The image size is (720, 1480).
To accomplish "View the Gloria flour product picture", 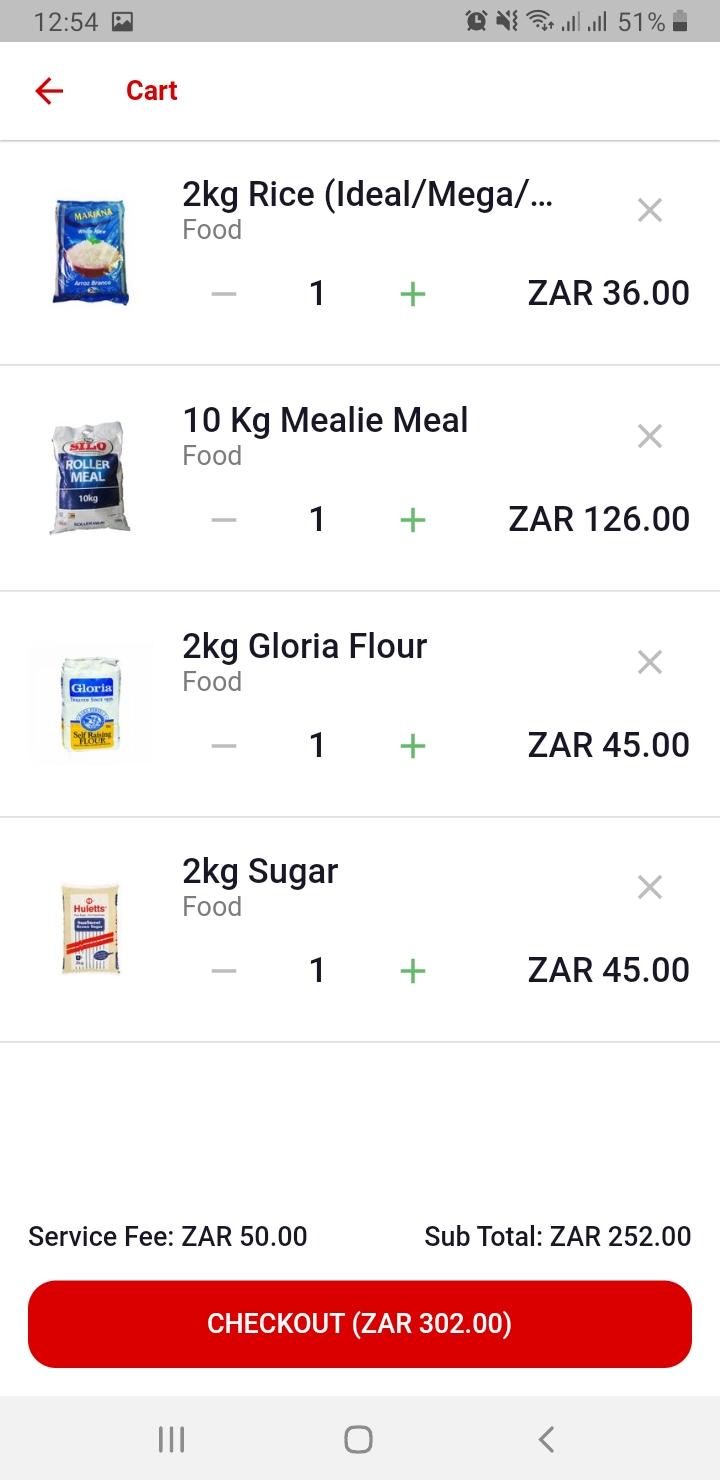I will click(90, 704).
